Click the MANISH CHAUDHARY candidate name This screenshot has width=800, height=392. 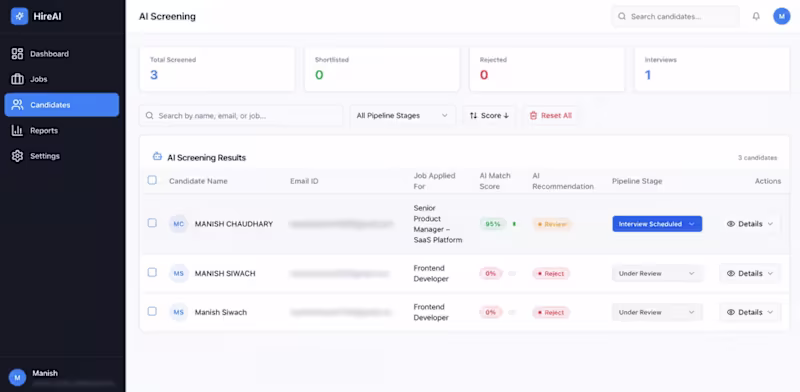click(x=234, y=224)
